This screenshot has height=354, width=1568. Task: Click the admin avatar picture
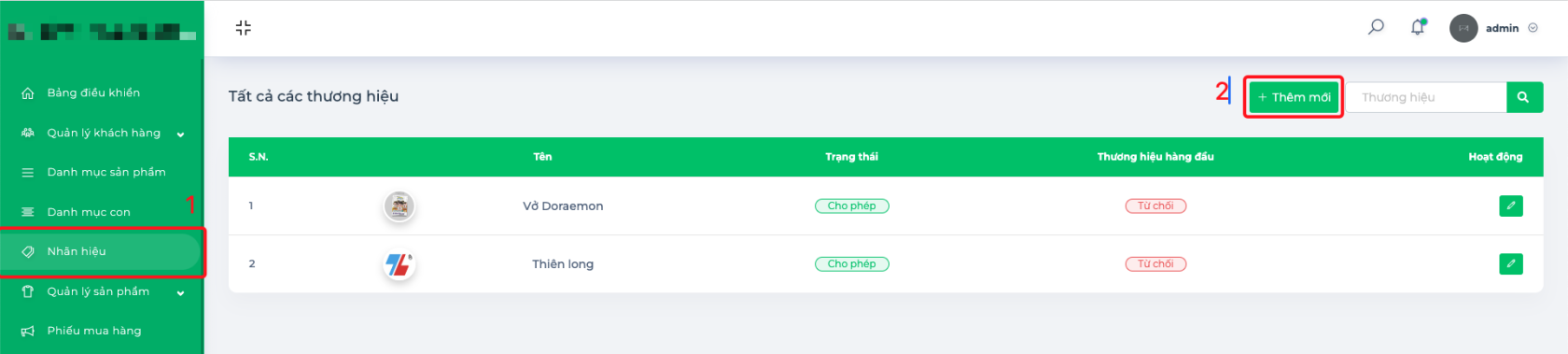click(1463, 28)
